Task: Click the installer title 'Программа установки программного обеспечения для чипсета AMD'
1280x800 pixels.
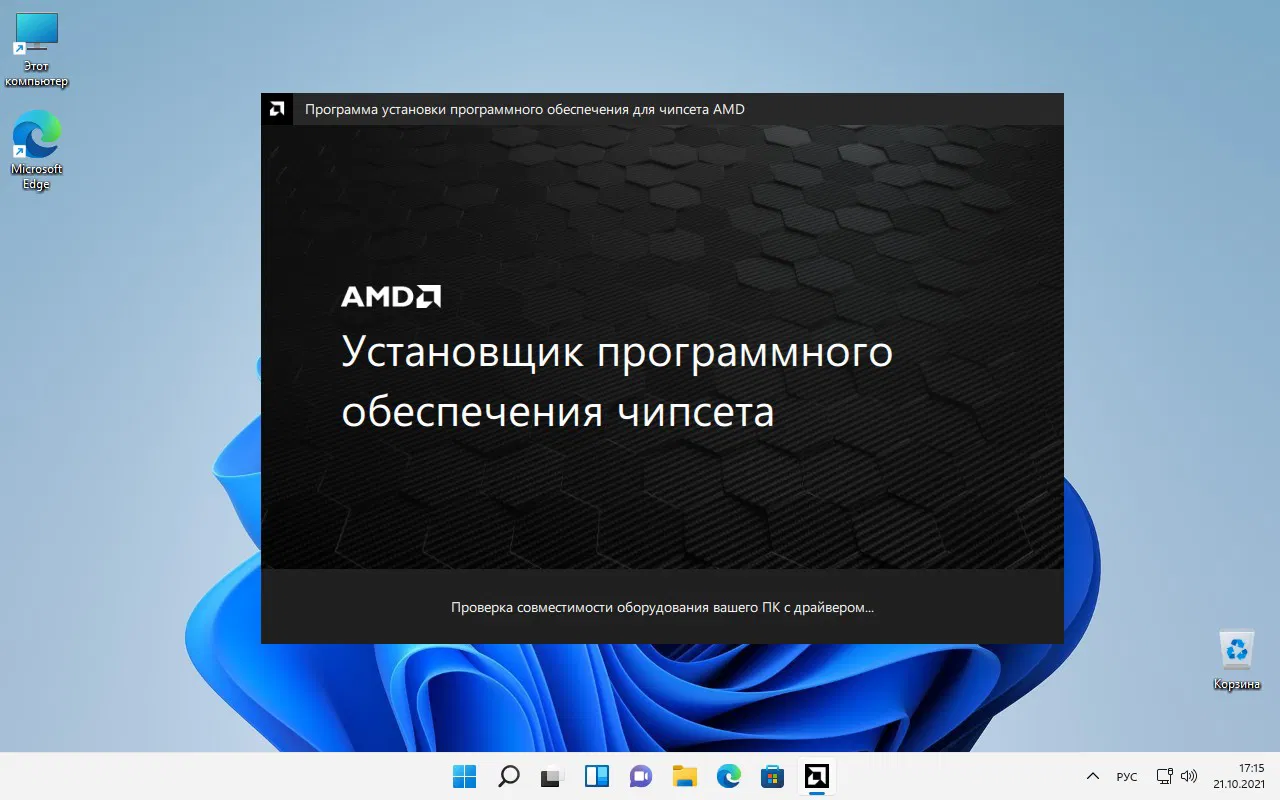Action: (524, 109)
